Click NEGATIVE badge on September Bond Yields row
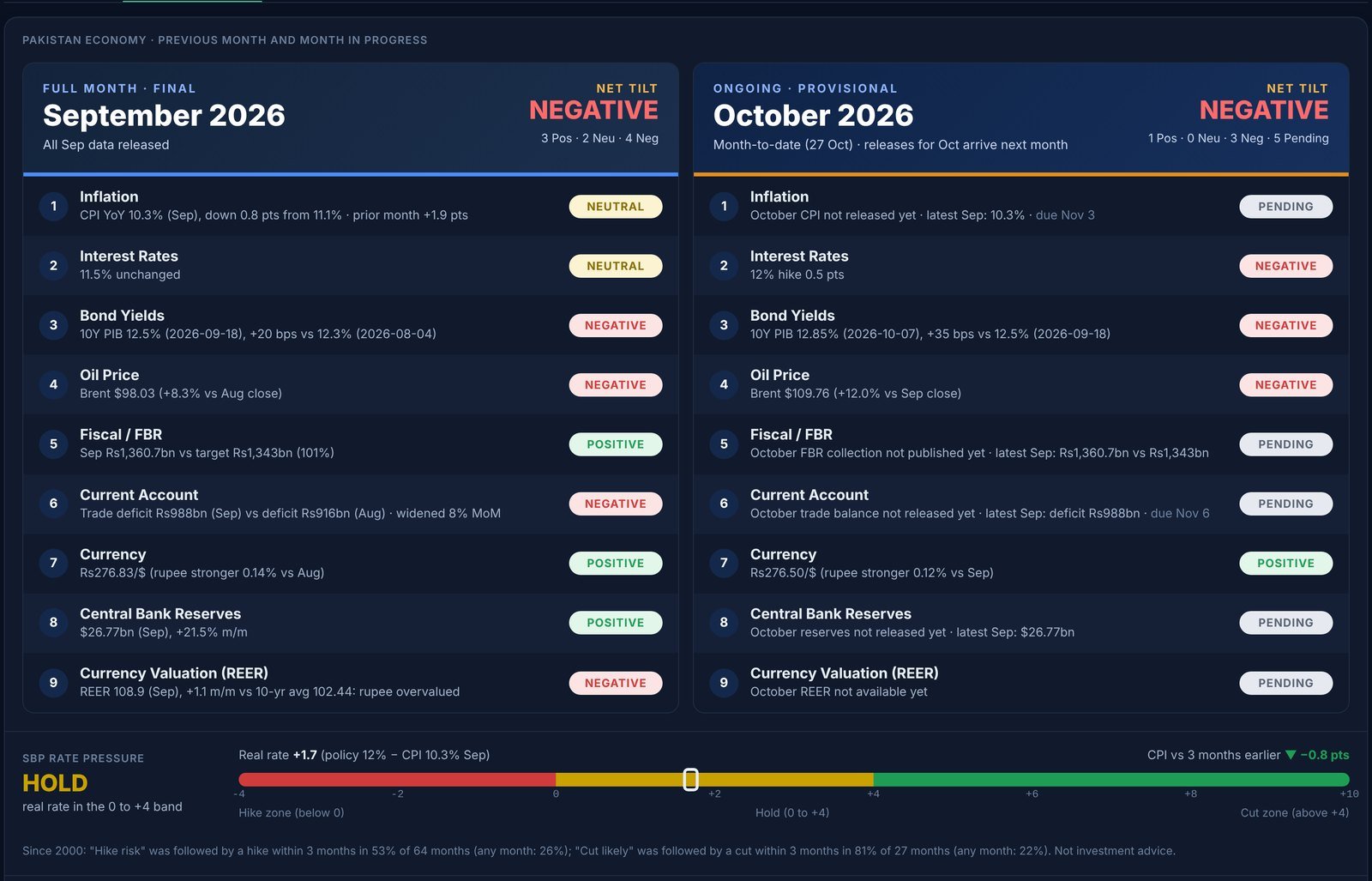 point(616,325)
